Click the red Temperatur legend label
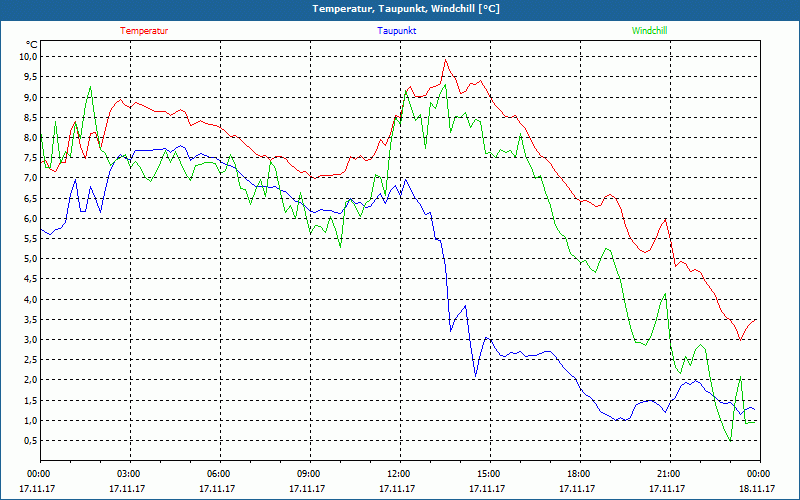Image resolution: width=800 pixels, height=500 pixels. [144, 31]
